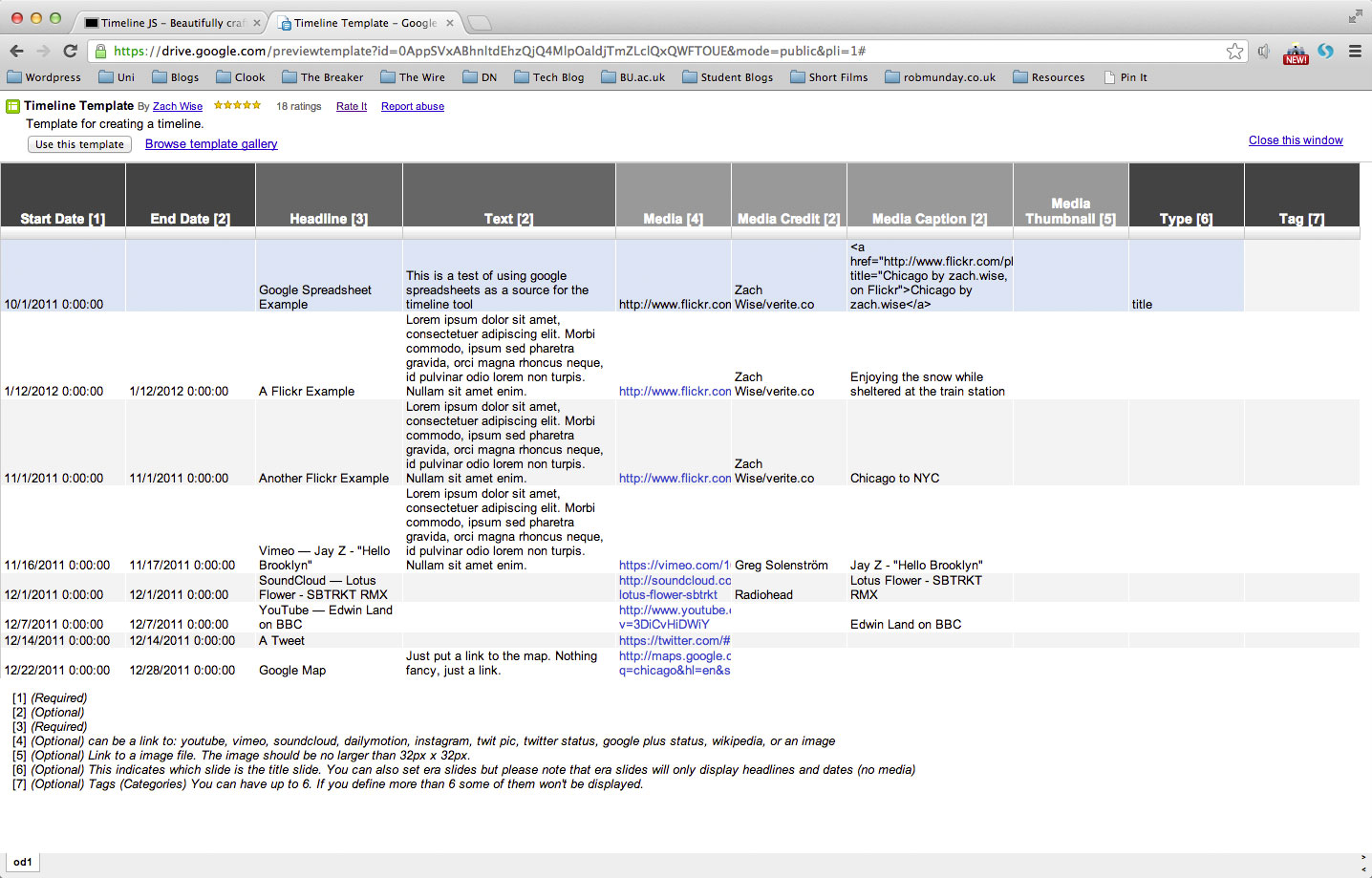Open the Clook bookmarks folder
This screenshot has height=878, width=1372.
pyautogui.click(x=241, y=77)
